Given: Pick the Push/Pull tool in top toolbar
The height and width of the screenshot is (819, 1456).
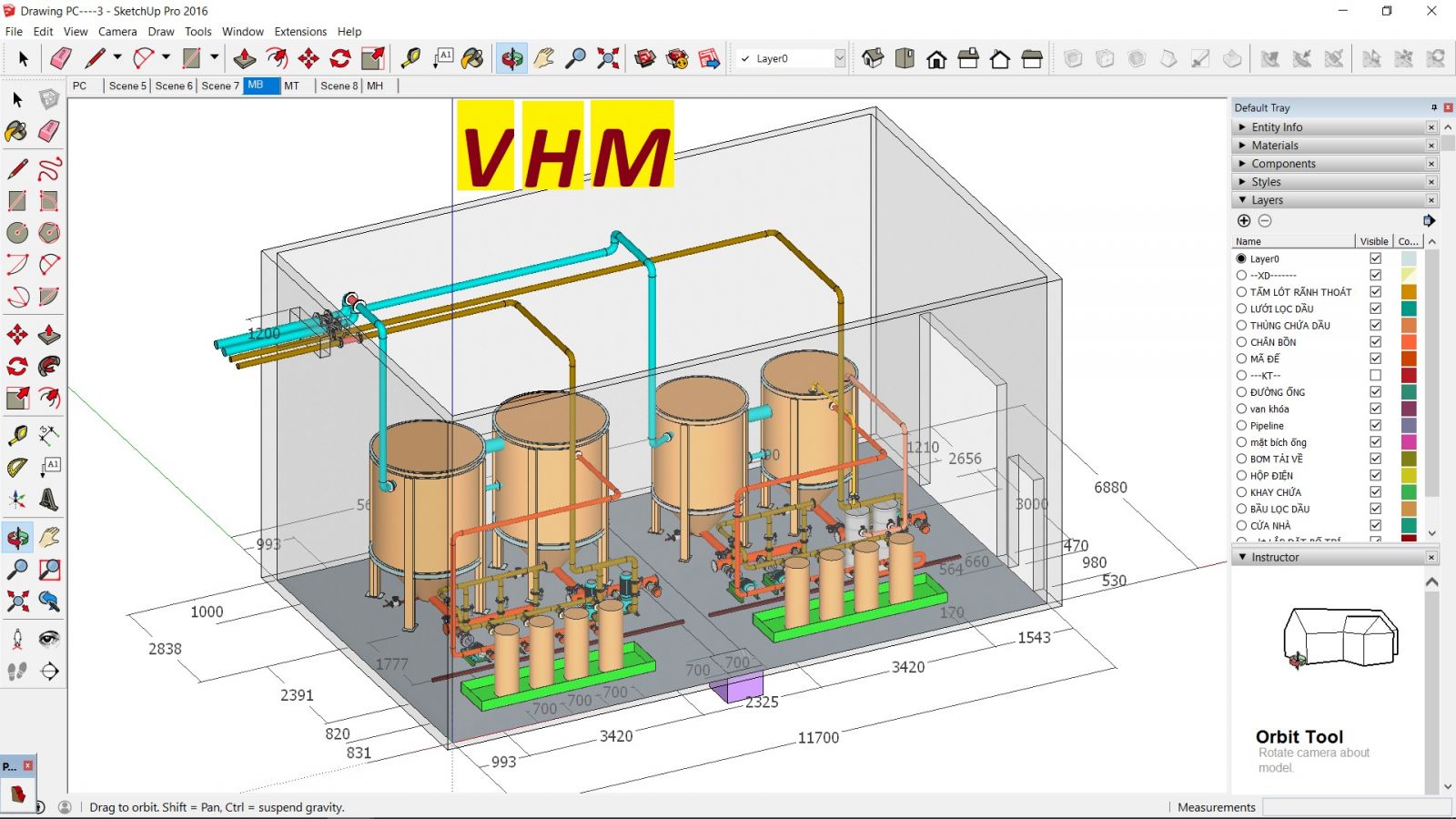Looking at the screenshot, I should click(x=245, y=58).
